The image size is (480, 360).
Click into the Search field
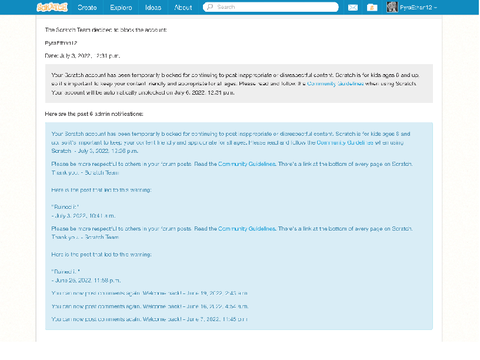tap(271, 7)
